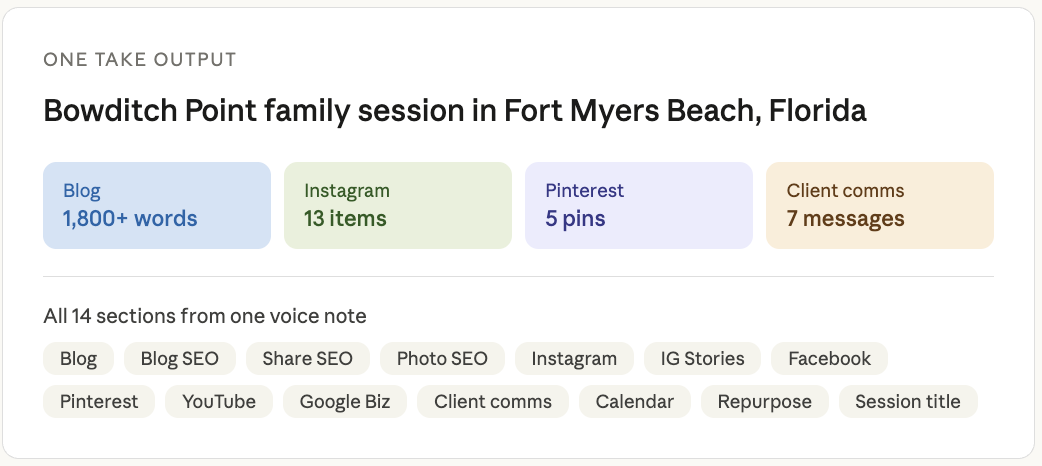Click the Pinterest section tag
This screenshot has width=1042, height=466.
point(99,402)
